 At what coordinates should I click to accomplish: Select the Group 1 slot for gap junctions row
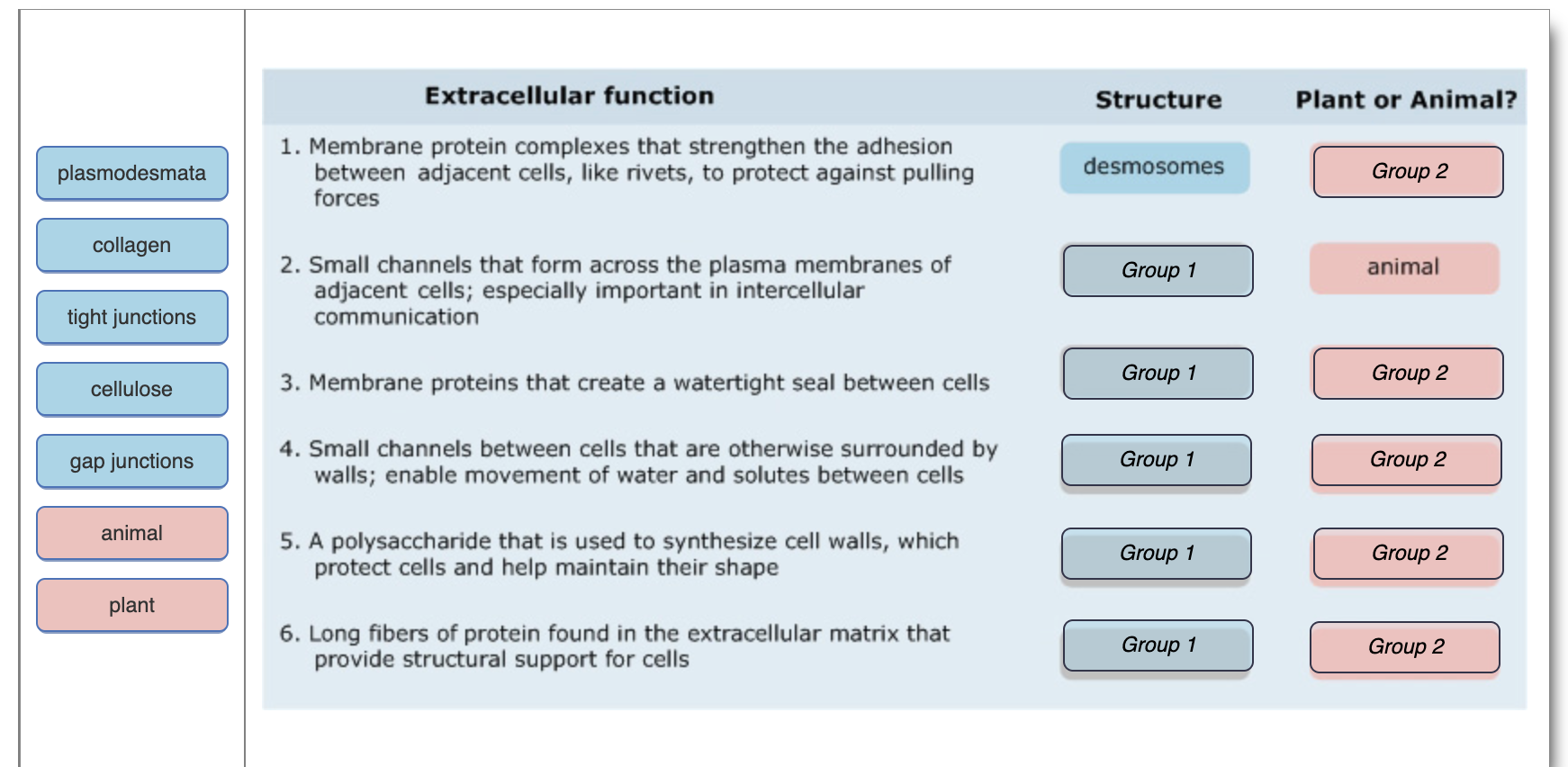click(x=1155, y=460)
